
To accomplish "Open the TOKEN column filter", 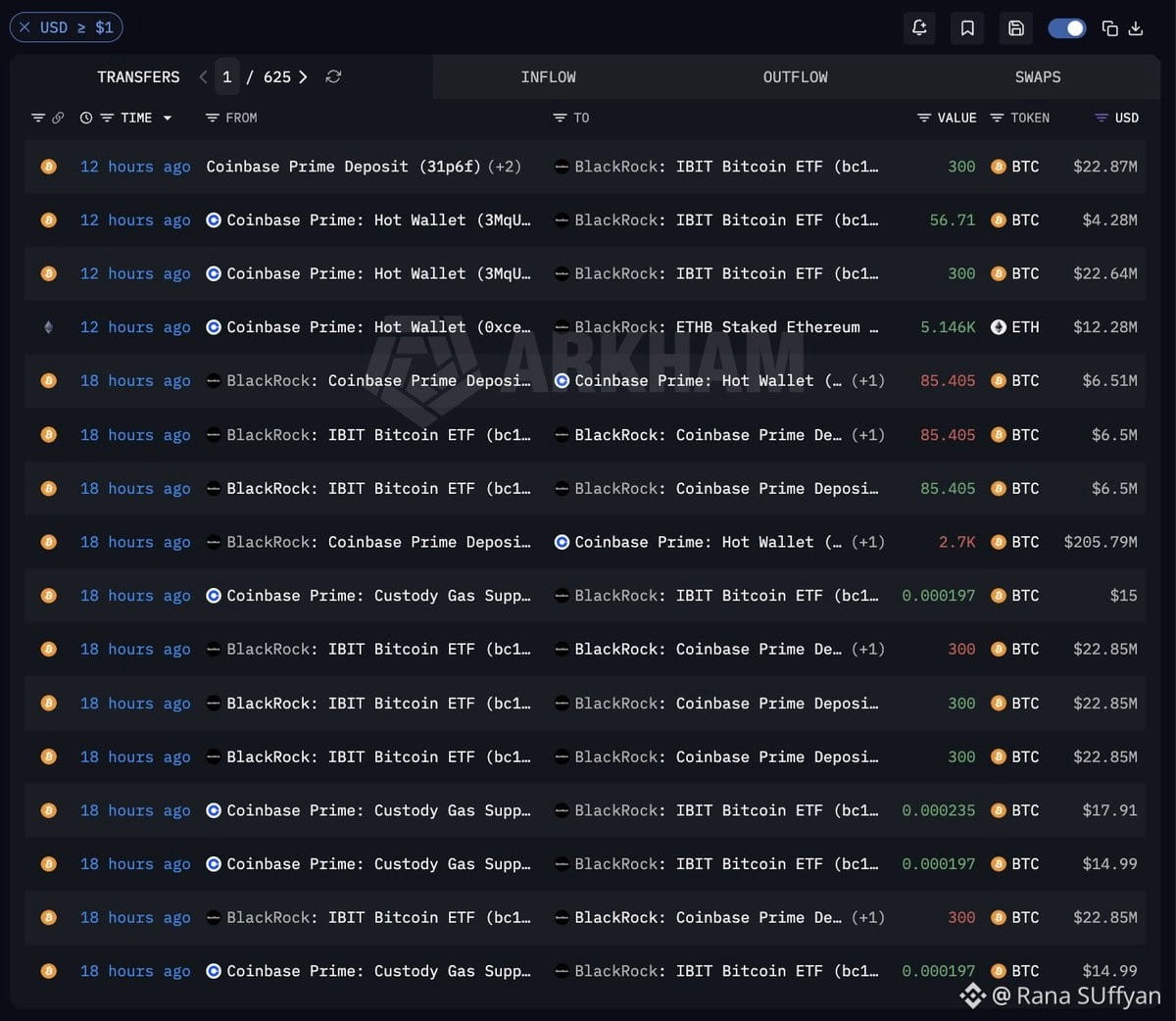I will tap(997, 118).
